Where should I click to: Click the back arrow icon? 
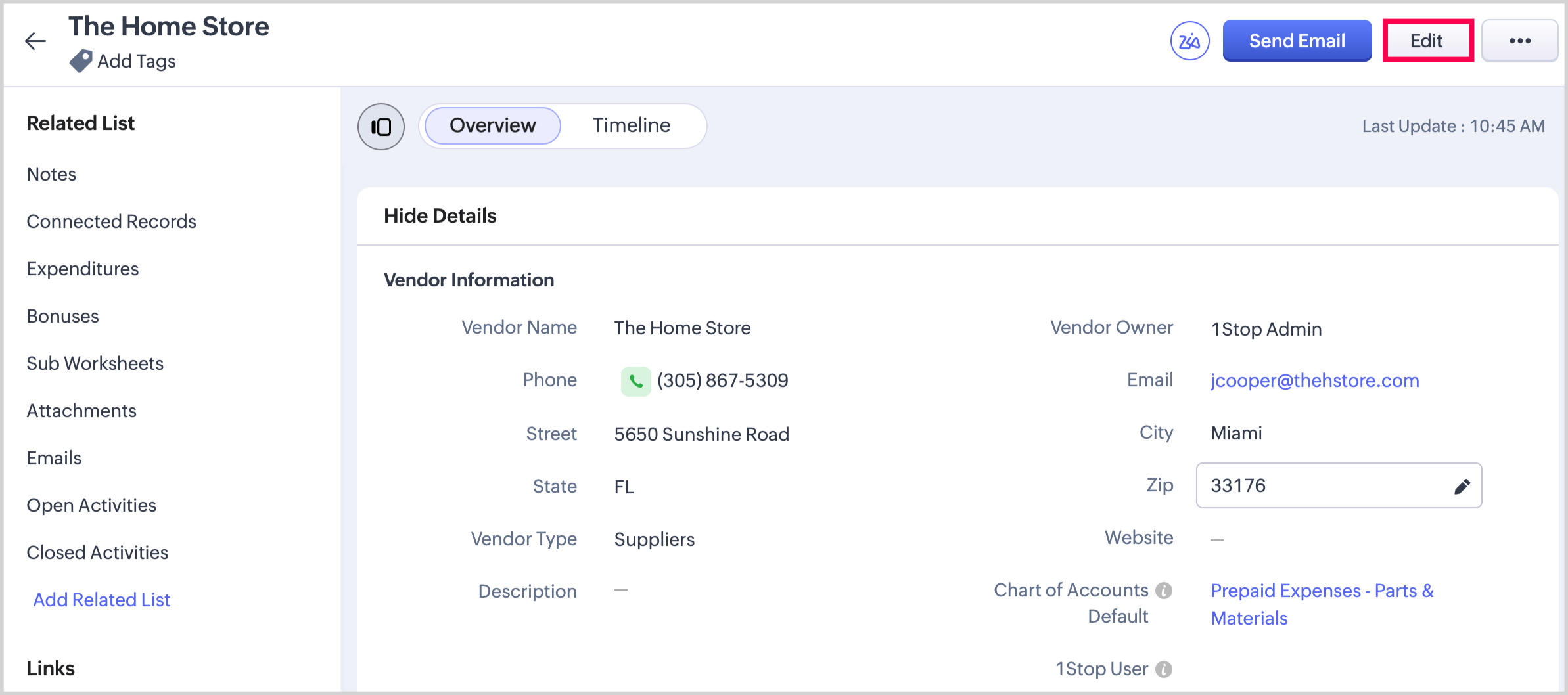coord(35,41)
